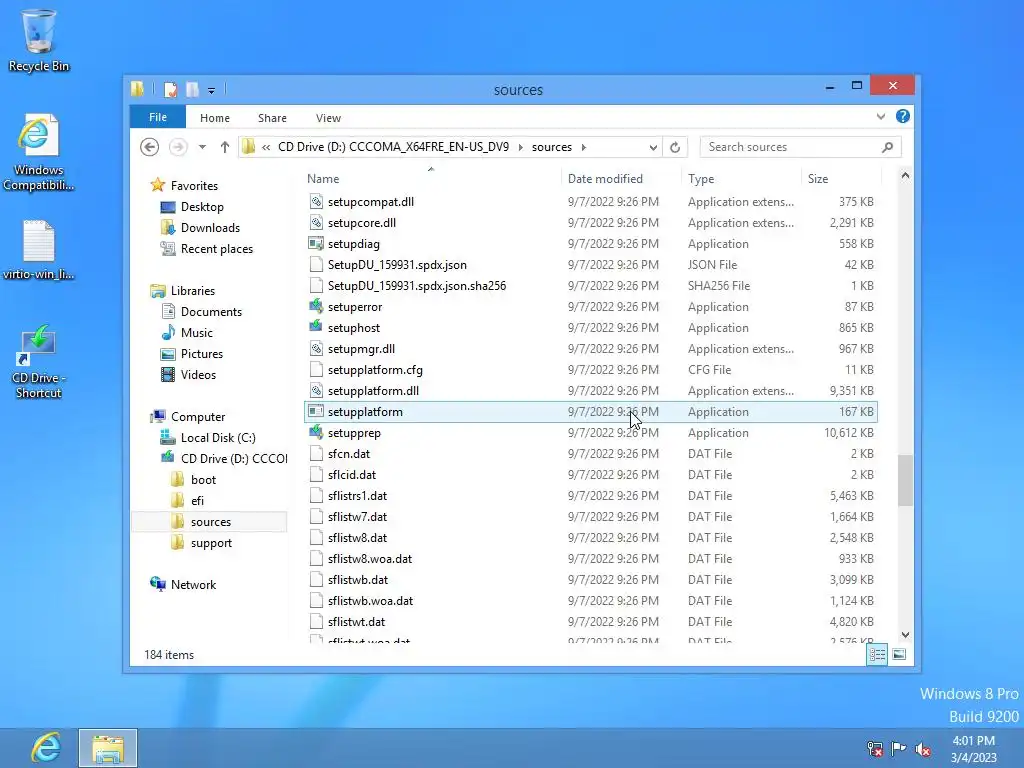Switch to Large icons view button
Viewport: 1024px width, 768px height.
[x=899, y=654]
